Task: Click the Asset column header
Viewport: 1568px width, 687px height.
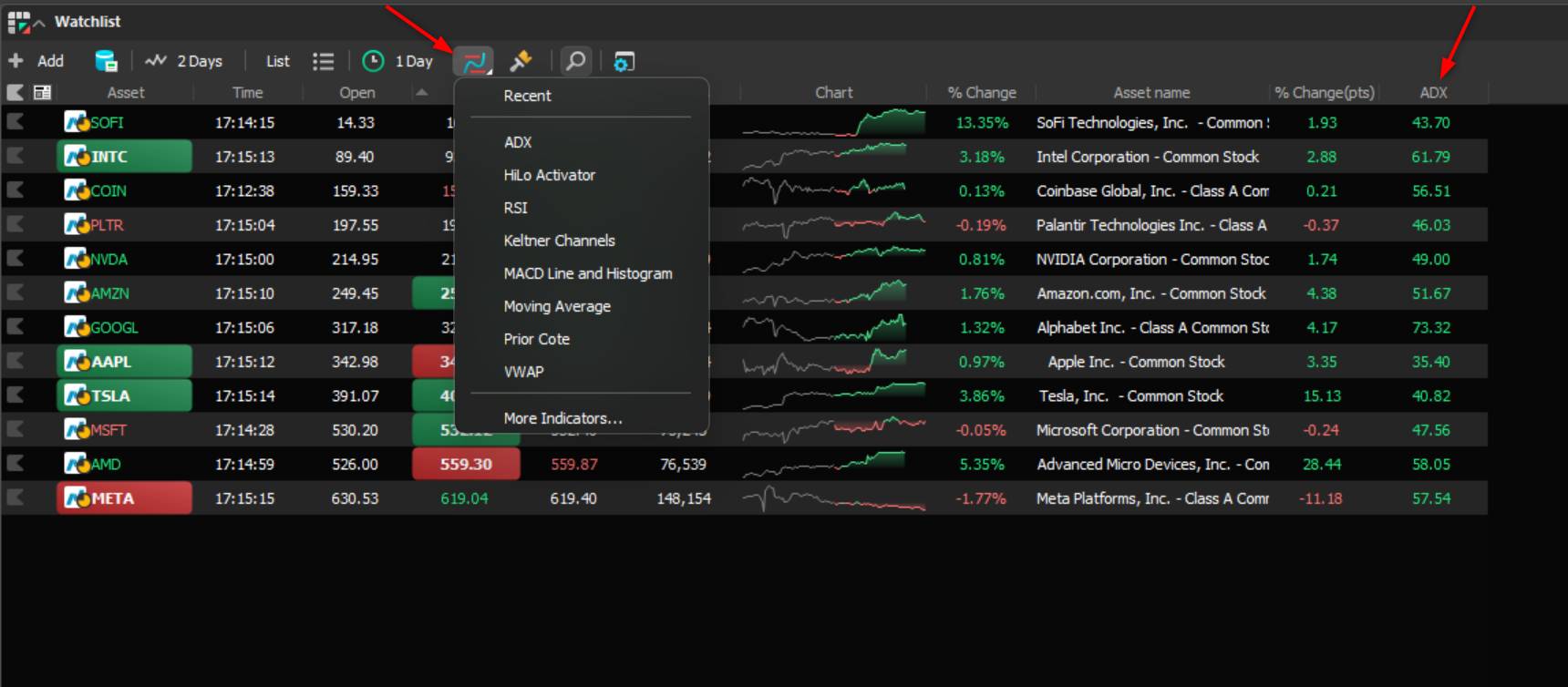Action: click(126, 93)
